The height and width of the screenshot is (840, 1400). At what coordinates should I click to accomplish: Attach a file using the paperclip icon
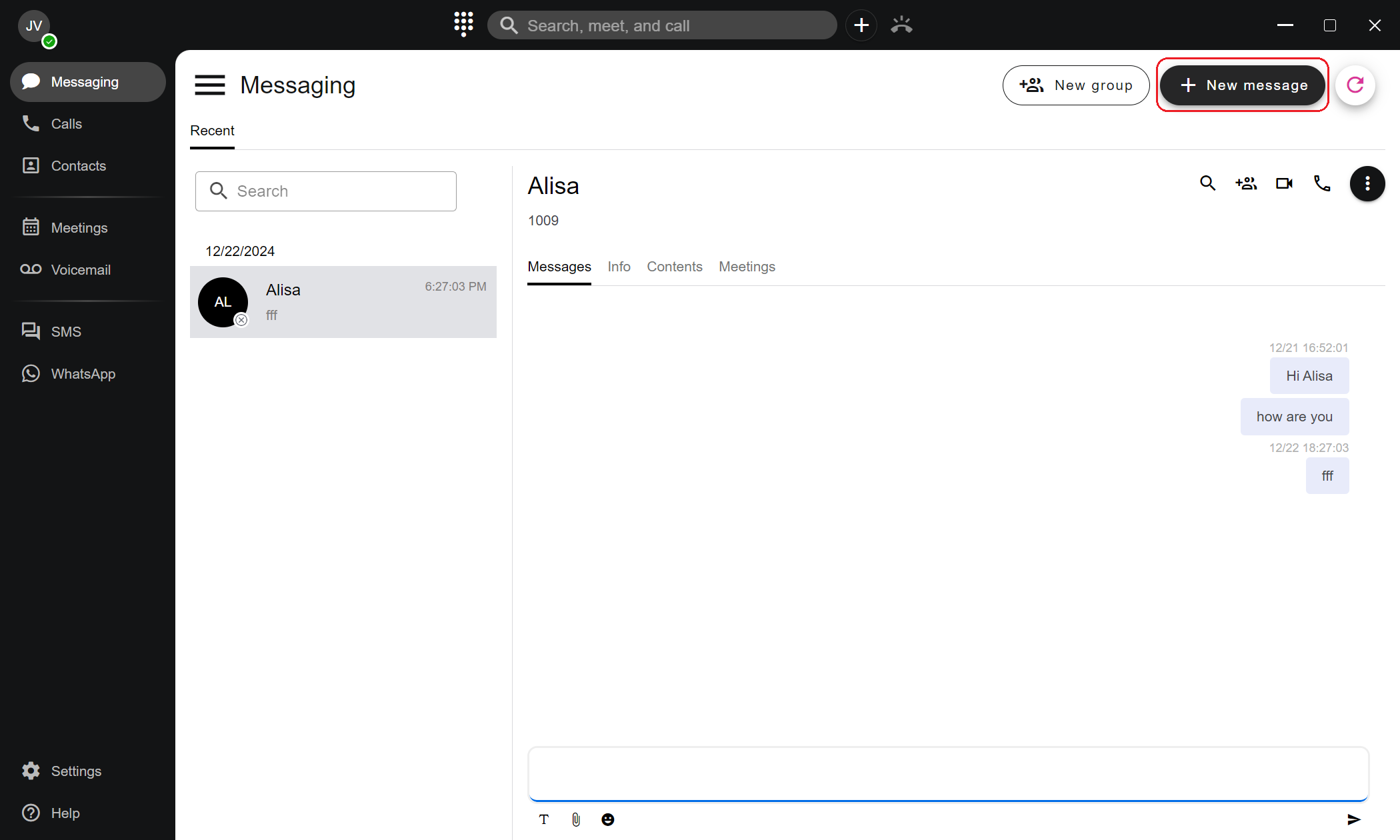(x=576, y=819)
